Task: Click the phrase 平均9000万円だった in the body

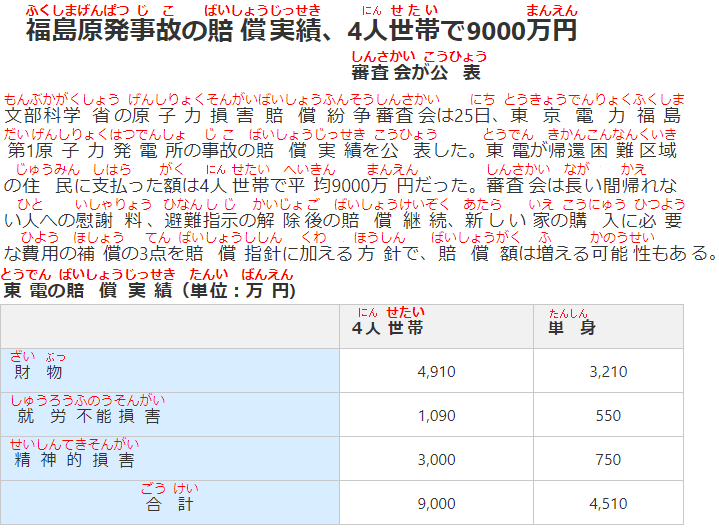Action: click(x=371, y=186)
